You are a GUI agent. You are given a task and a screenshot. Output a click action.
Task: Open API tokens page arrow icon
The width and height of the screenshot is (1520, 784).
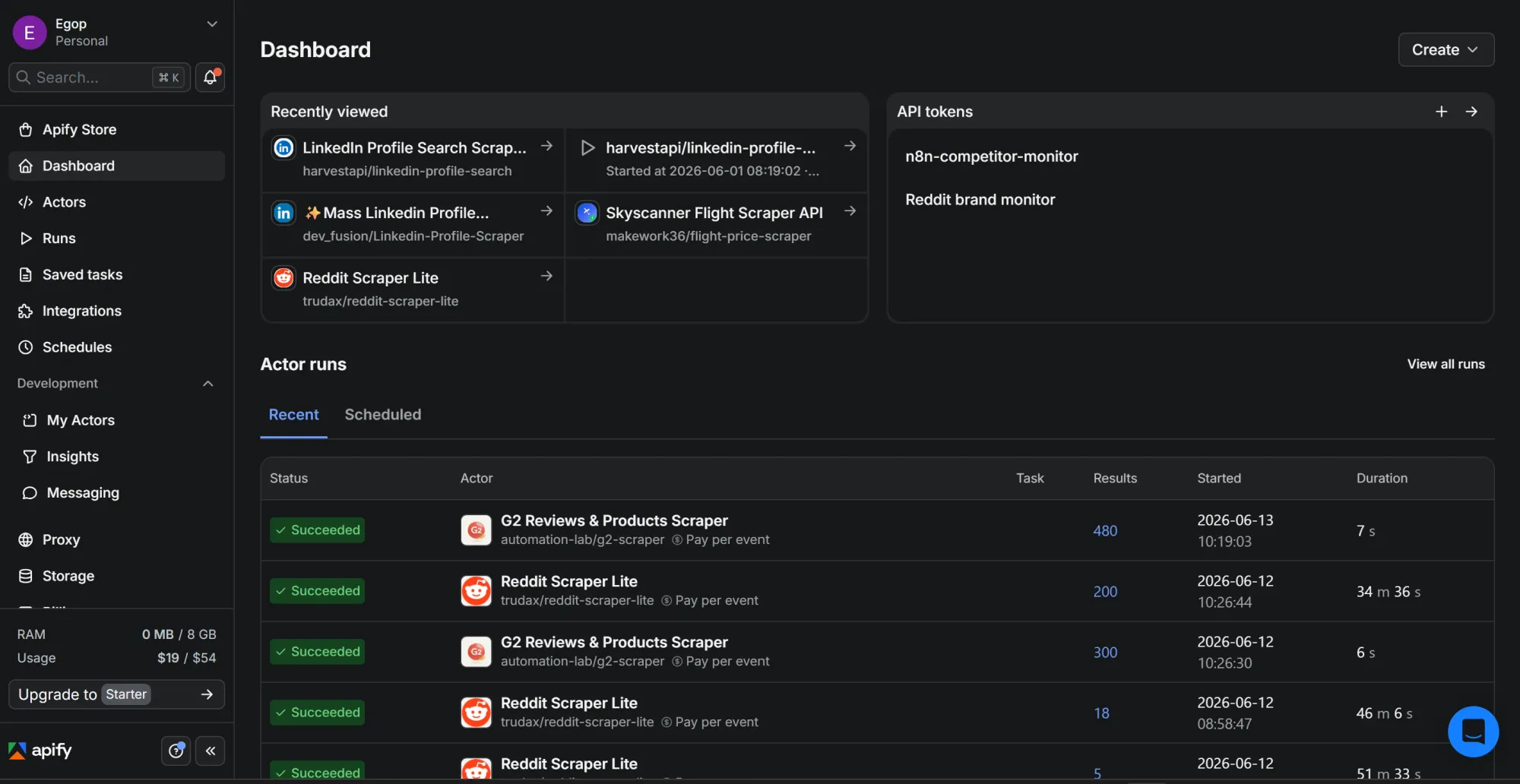[x=1471, y=112]
